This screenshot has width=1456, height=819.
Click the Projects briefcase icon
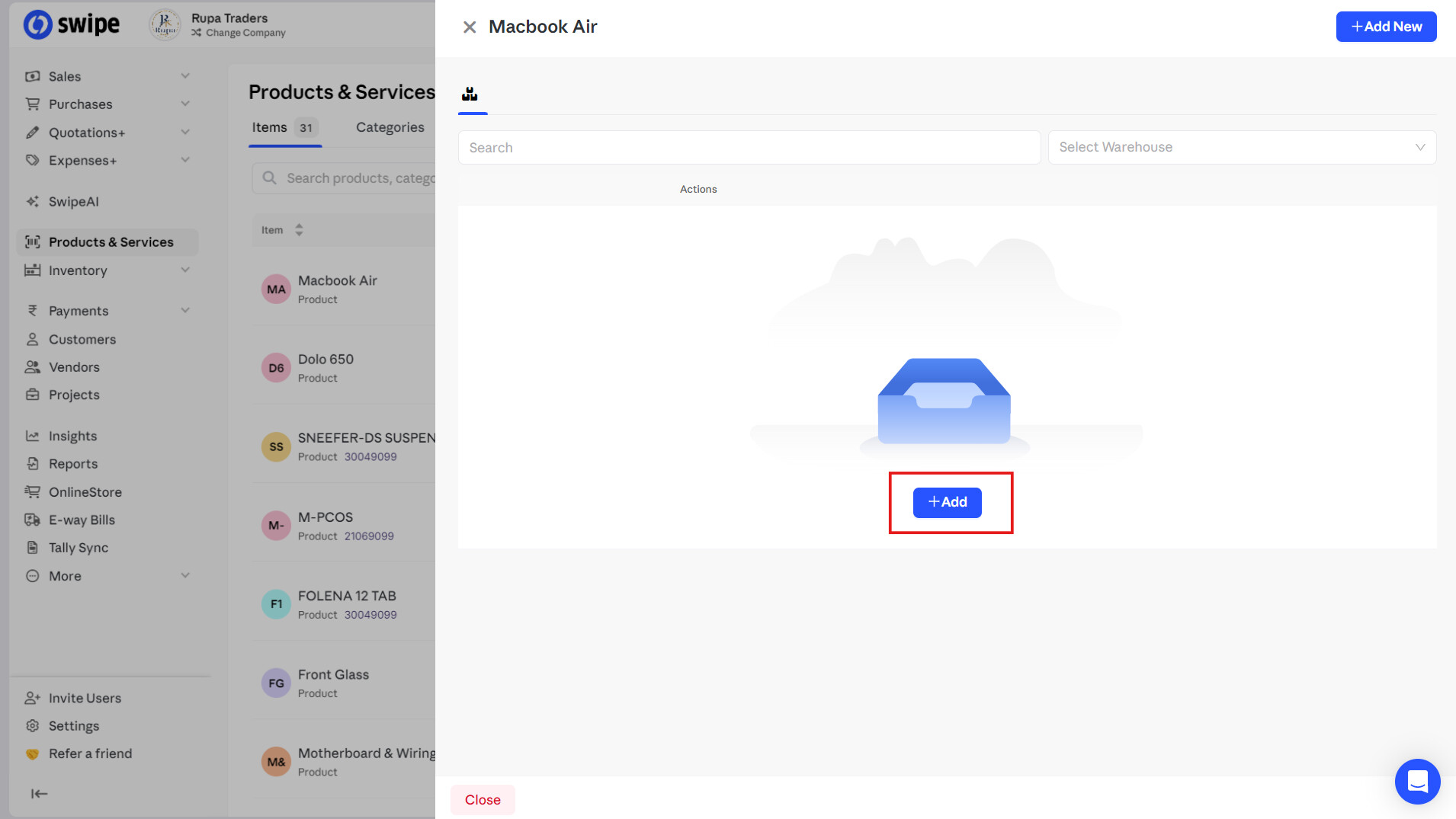32,395
